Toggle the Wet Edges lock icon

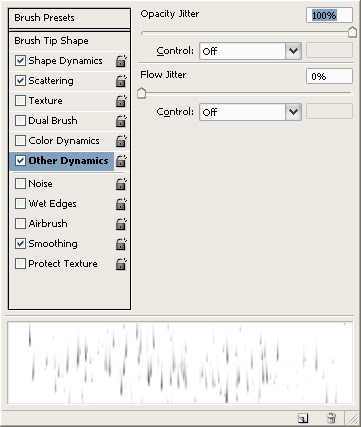coord(121,204)
